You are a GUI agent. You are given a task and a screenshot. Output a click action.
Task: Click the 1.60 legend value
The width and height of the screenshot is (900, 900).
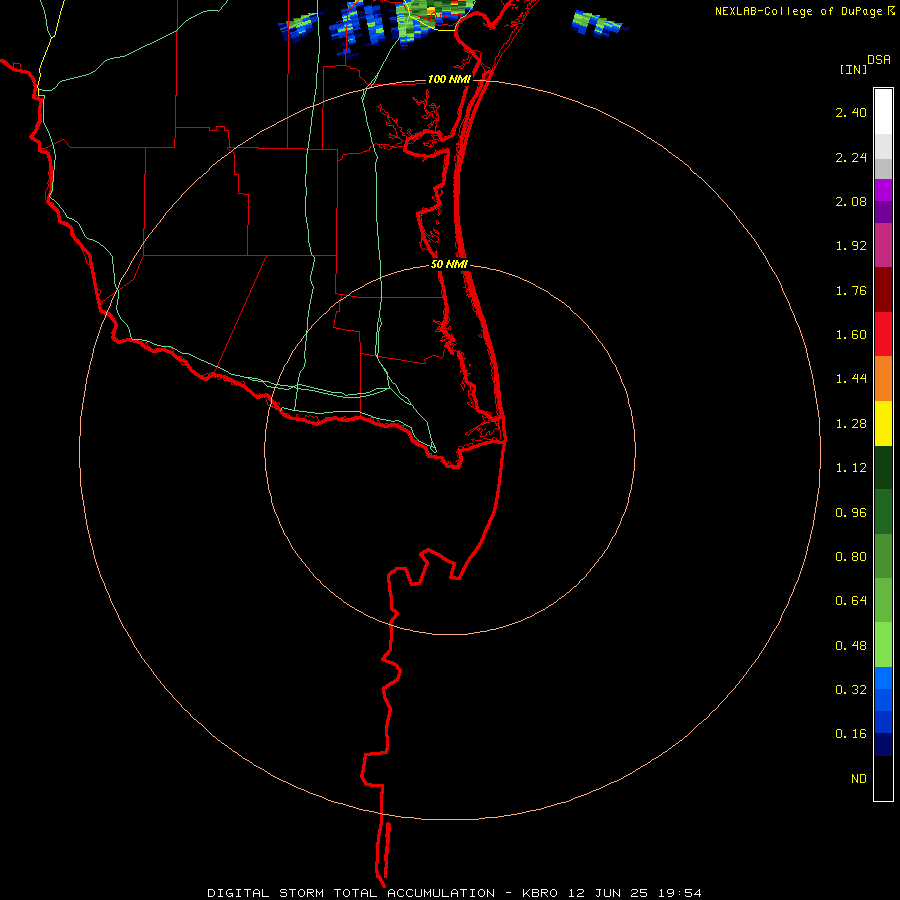(x=851, y=335)
